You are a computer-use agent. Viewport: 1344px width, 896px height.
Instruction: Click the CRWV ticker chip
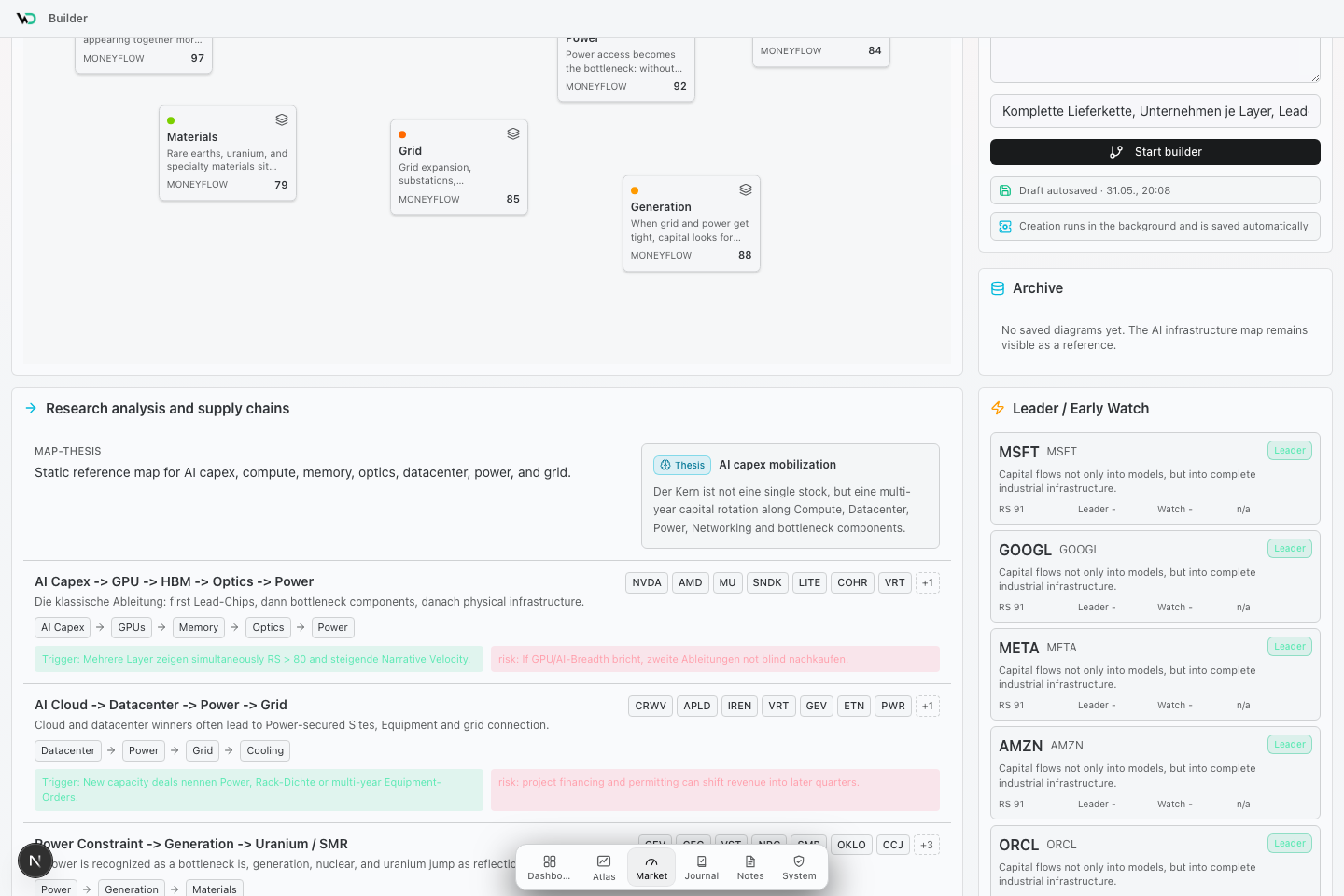coord(651,706)
